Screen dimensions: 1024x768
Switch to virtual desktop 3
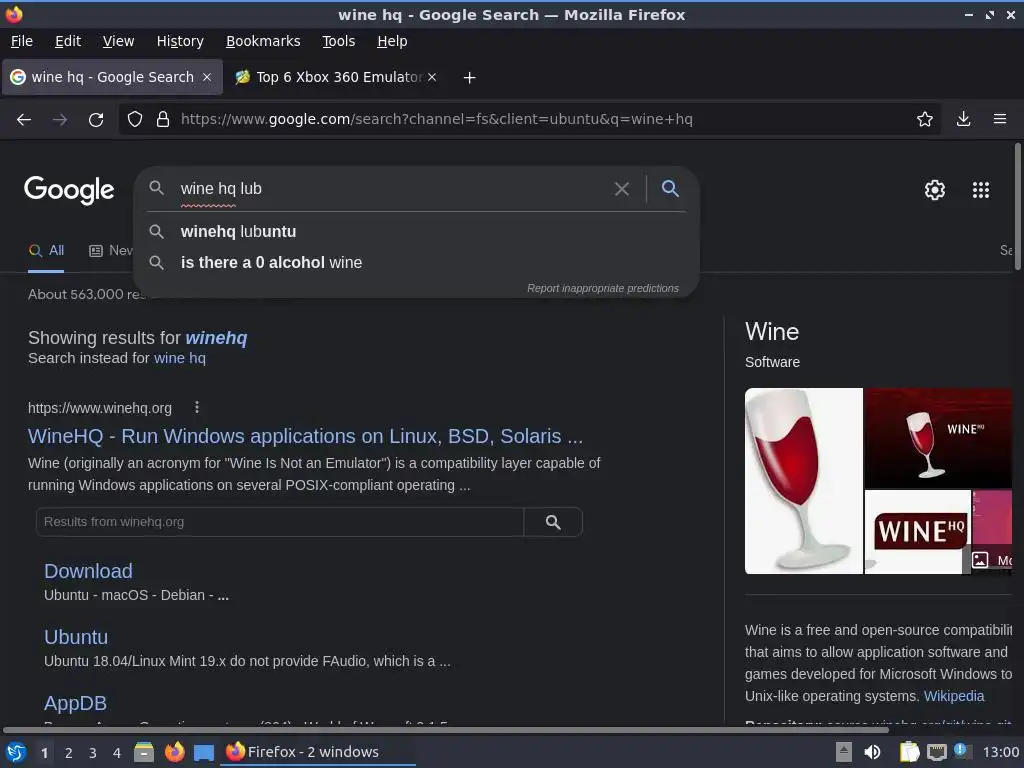93,753
